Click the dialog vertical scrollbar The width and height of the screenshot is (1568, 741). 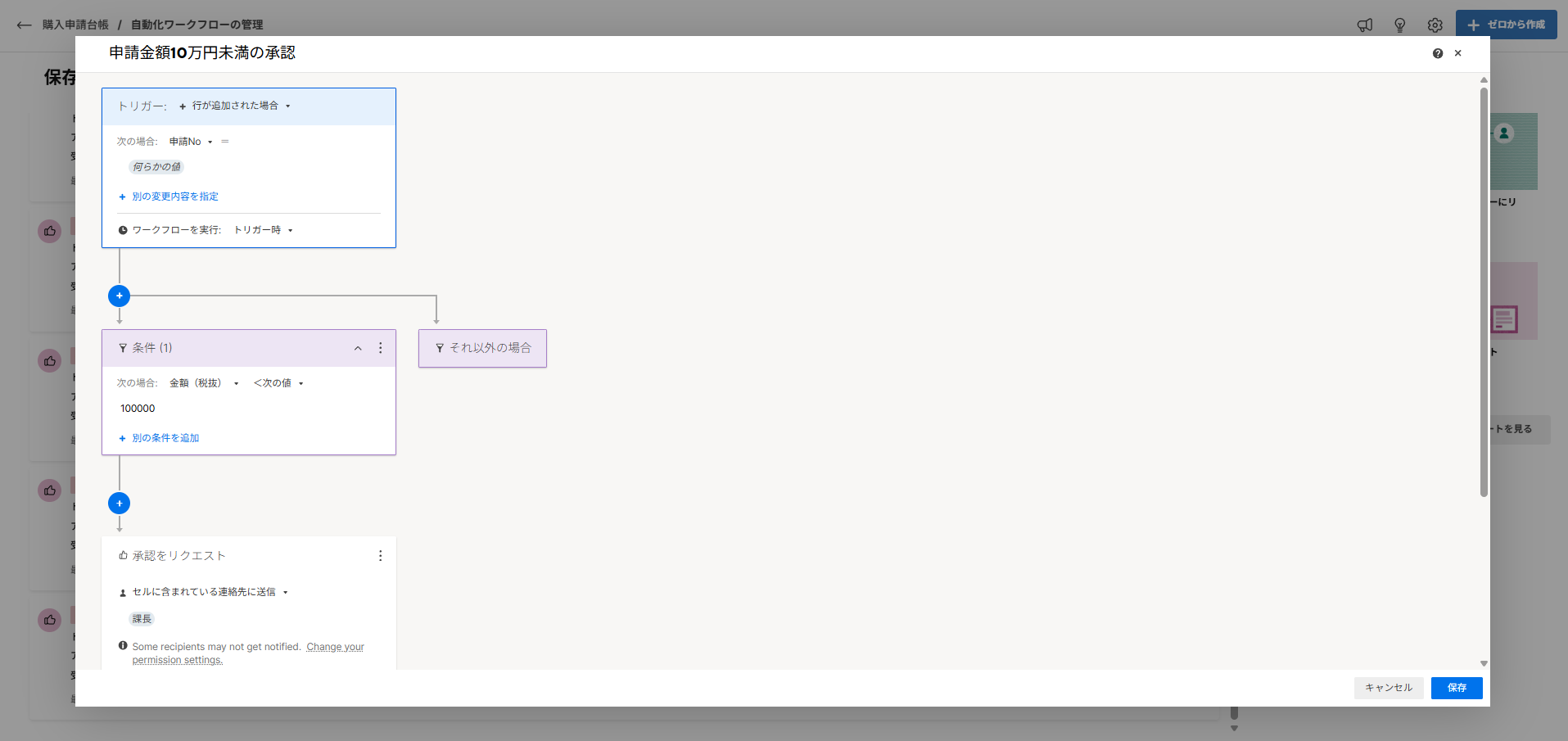click(1484, 292)
